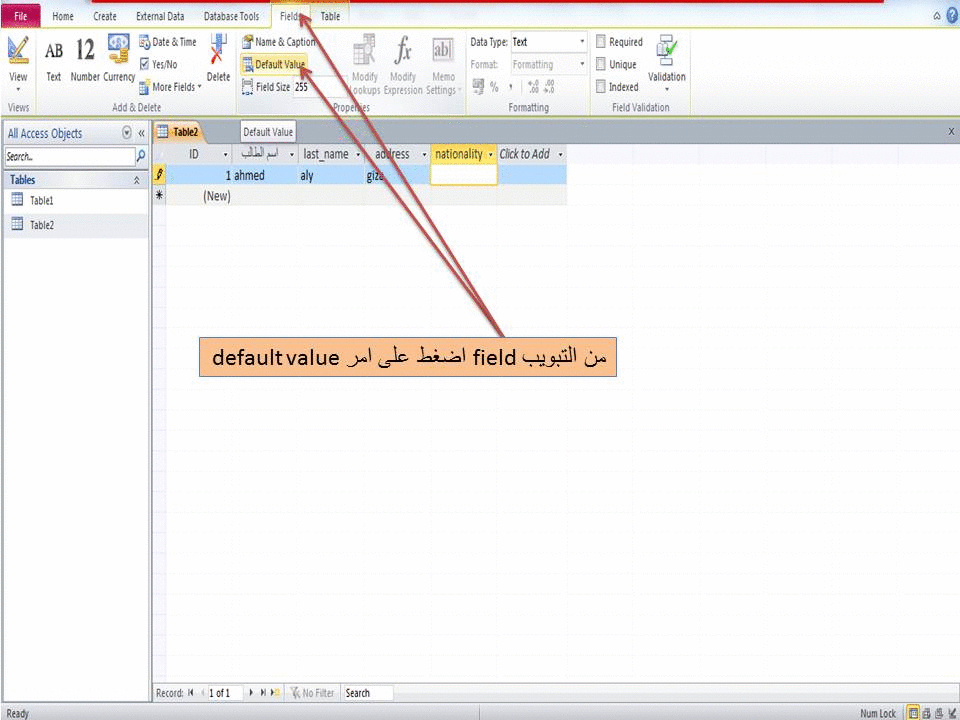
Task: Click the Memo Settings icon
Action: coord(441,60)
